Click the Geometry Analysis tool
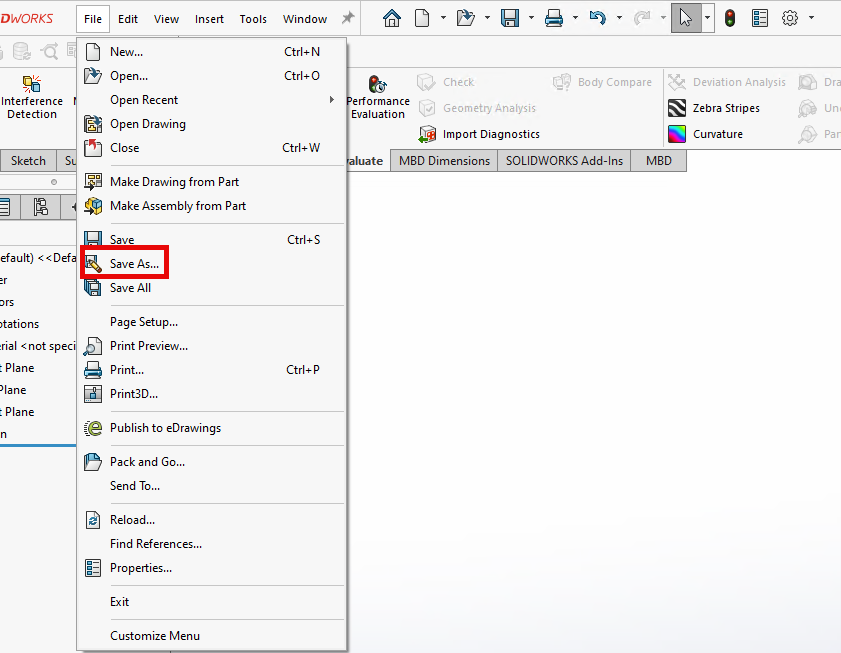The image size is (841, 653). click(x=477, y=108)
